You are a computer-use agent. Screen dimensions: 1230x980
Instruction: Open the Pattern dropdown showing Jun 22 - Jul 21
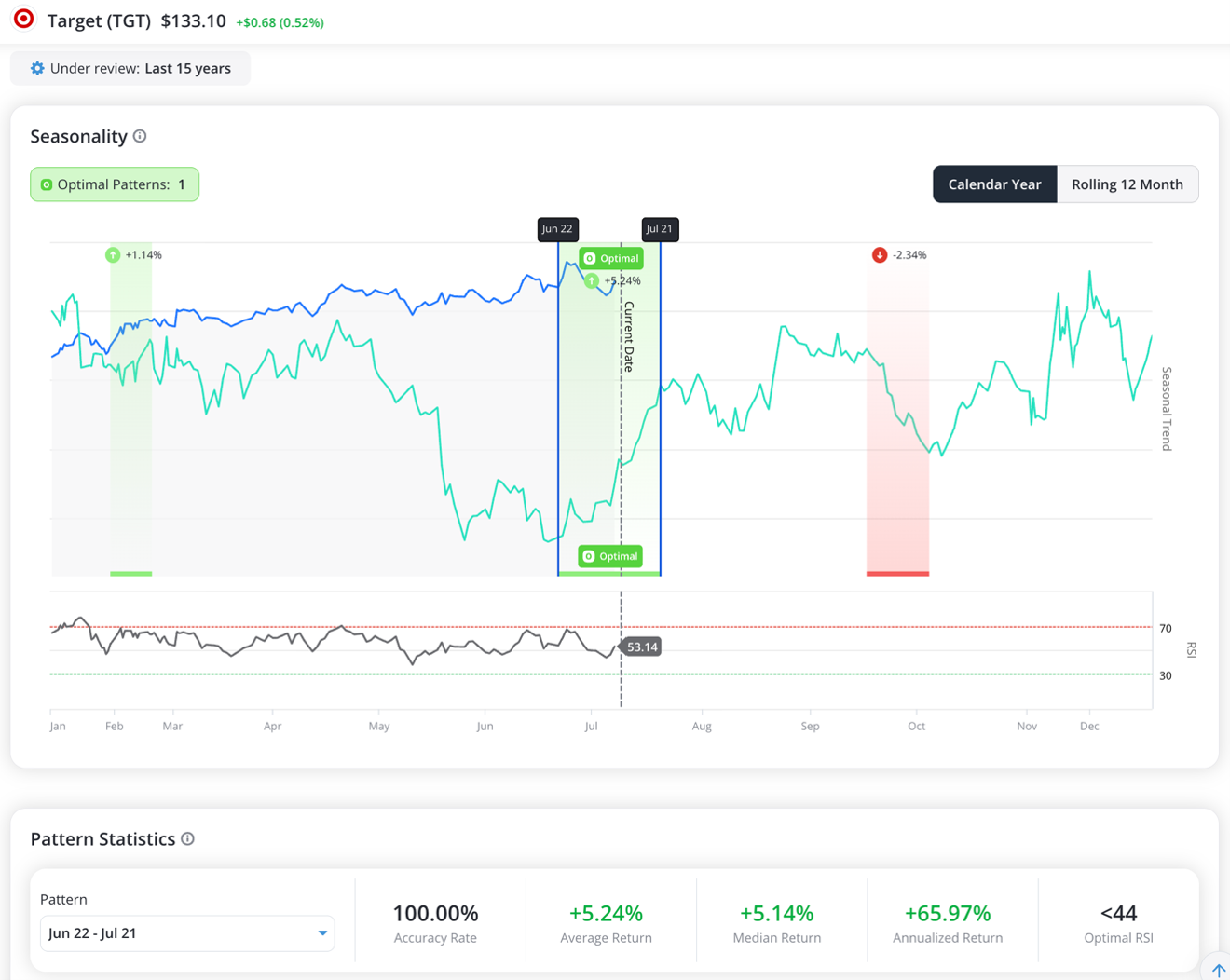click(187, 932)
